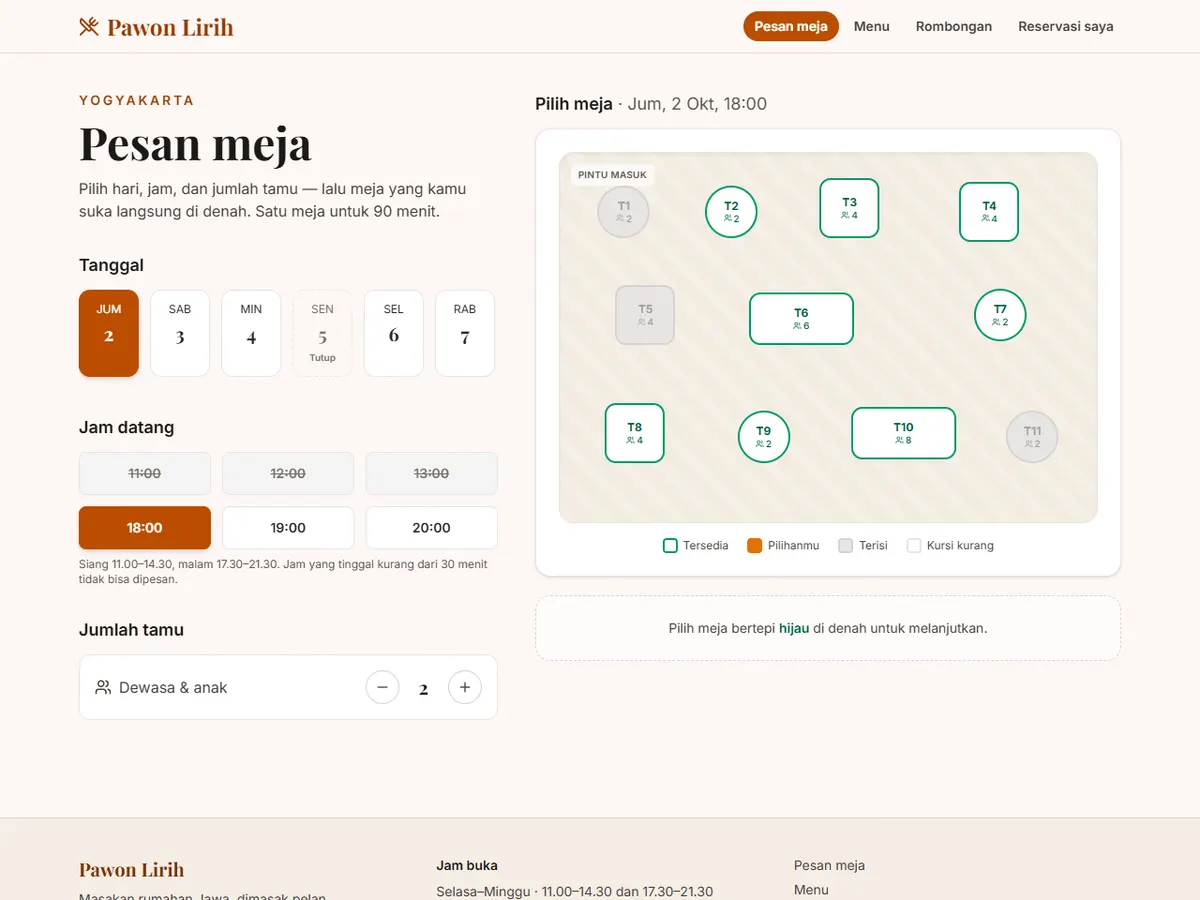
Task: Click the grey Terisi legend swatch
Action: tap(846, 545)
